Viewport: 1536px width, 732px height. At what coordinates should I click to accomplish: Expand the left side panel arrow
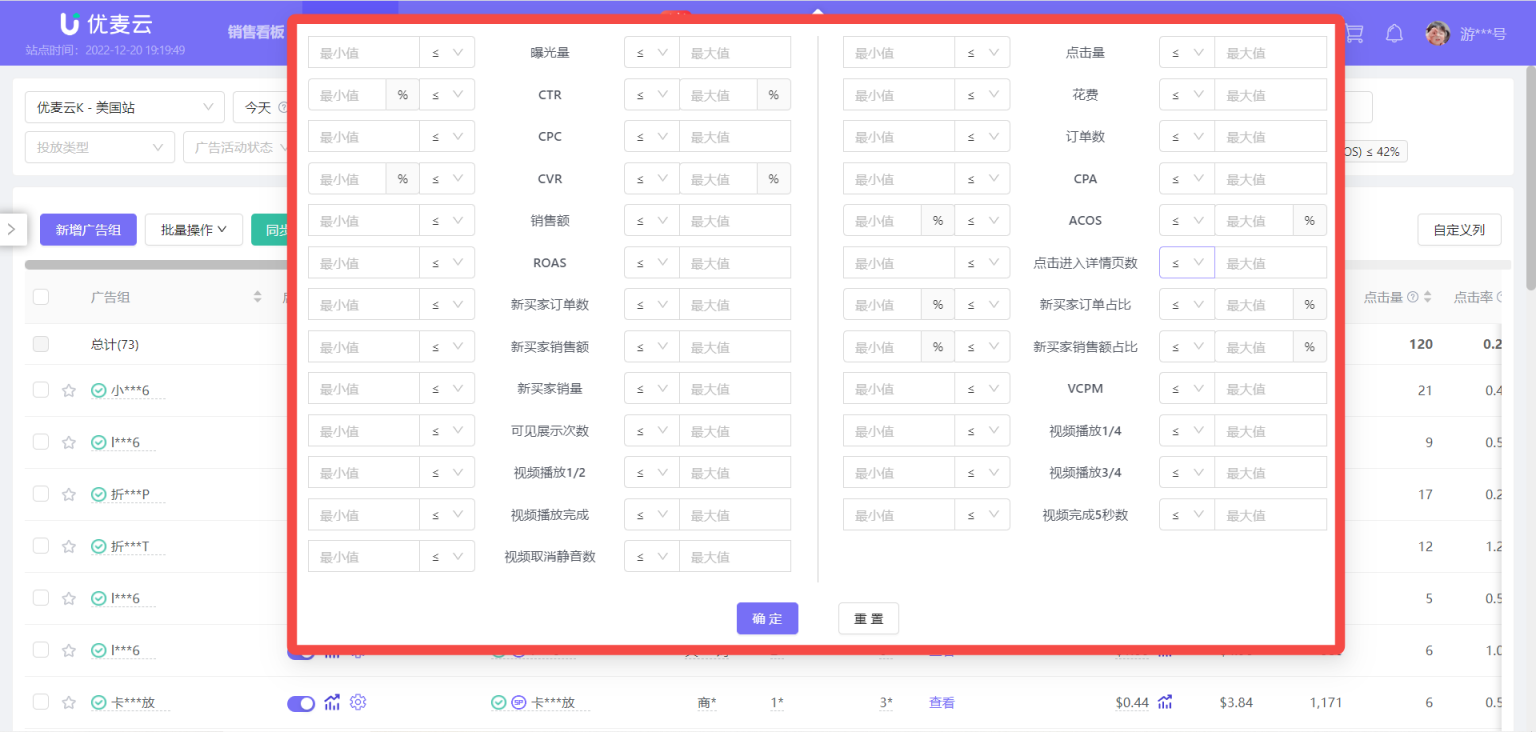[x=11, y=229]
